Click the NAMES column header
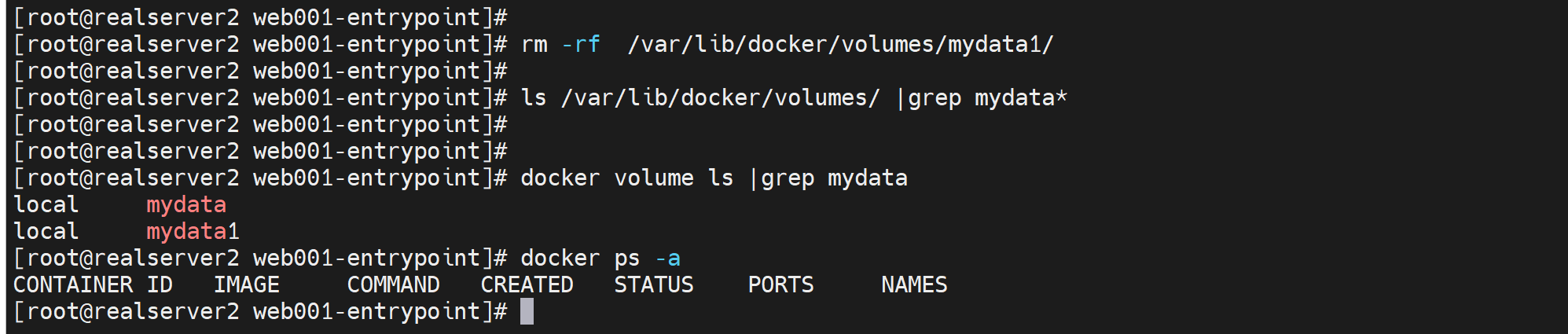 click(914, 284)
